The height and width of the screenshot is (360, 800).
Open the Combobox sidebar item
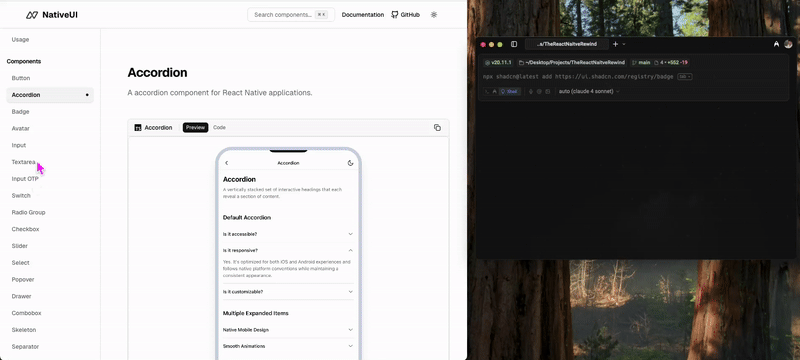pos(27,313)
